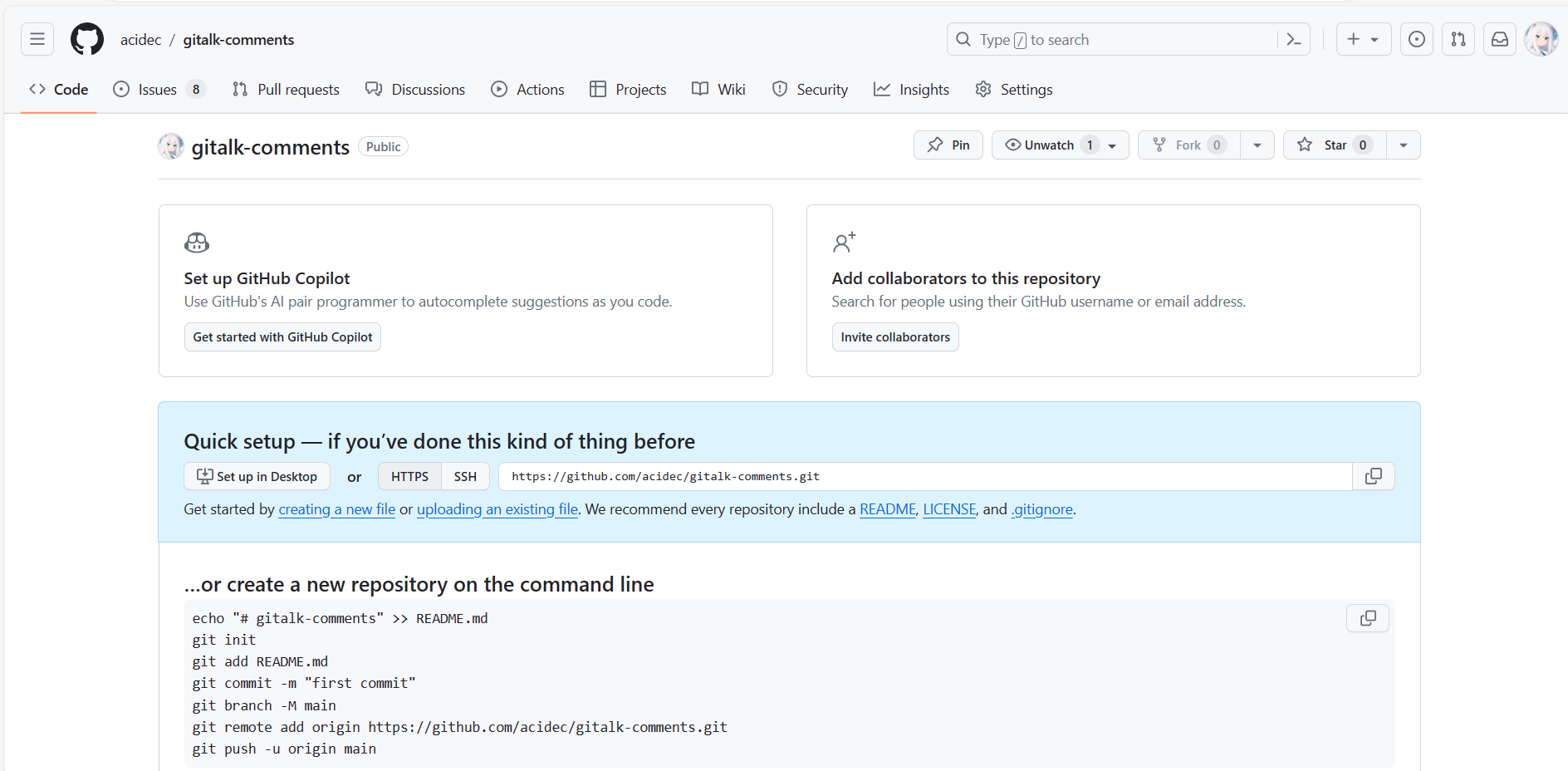Viewport: 1568px width, 771px height.
Task: Open the command palette icon in search bar
Action: (x=1293, y=39)
